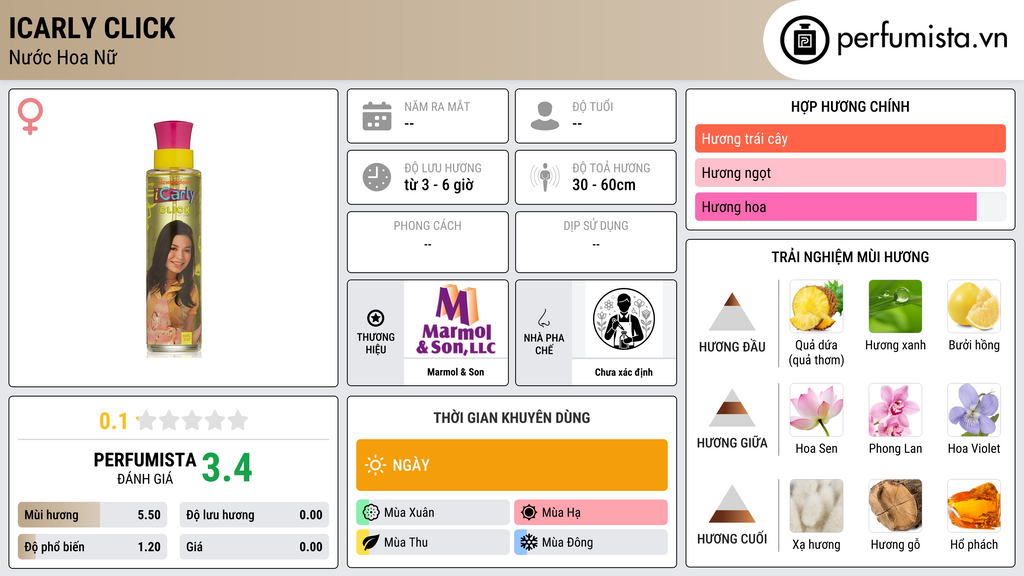This screenshot has width=1024, height=576.
Task: Click the star badge icon above Thương hiệu
Action: click(376, 318)
